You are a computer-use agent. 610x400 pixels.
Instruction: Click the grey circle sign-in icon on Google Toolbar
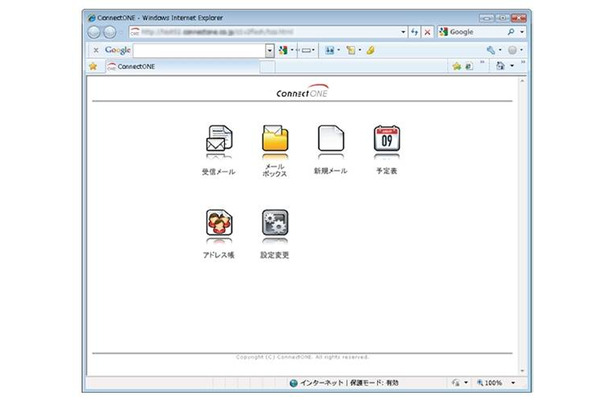(512, 50)
